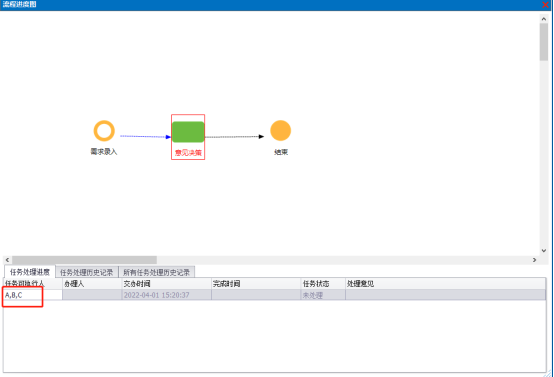Click the 结束 label text
Screen dimensions: 554x377
click(x=281, y=152)
